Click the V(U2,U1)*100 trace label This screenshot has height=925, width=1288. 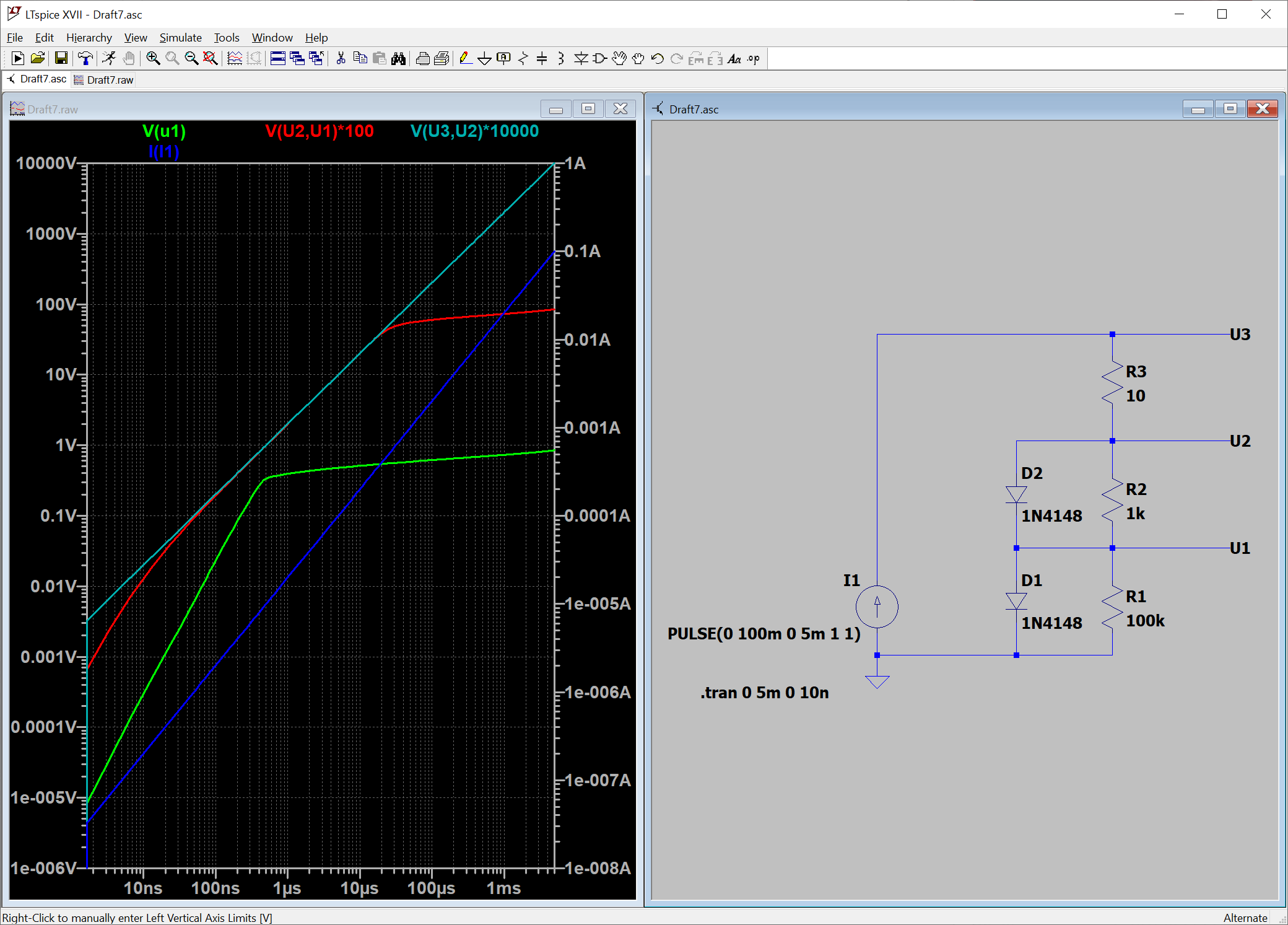point(320,131)
